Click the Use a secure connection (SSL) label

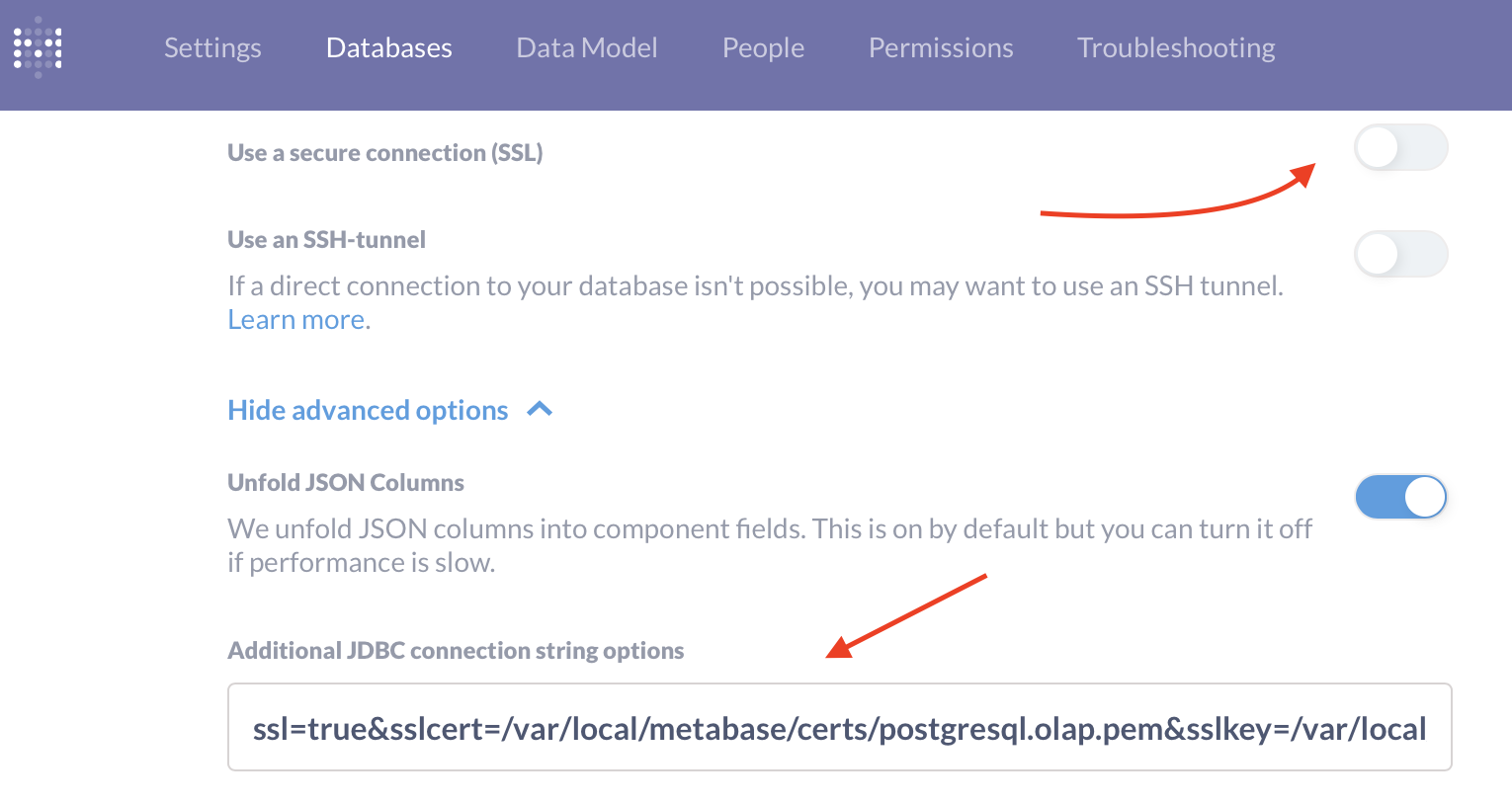click(x=384, y=152)
